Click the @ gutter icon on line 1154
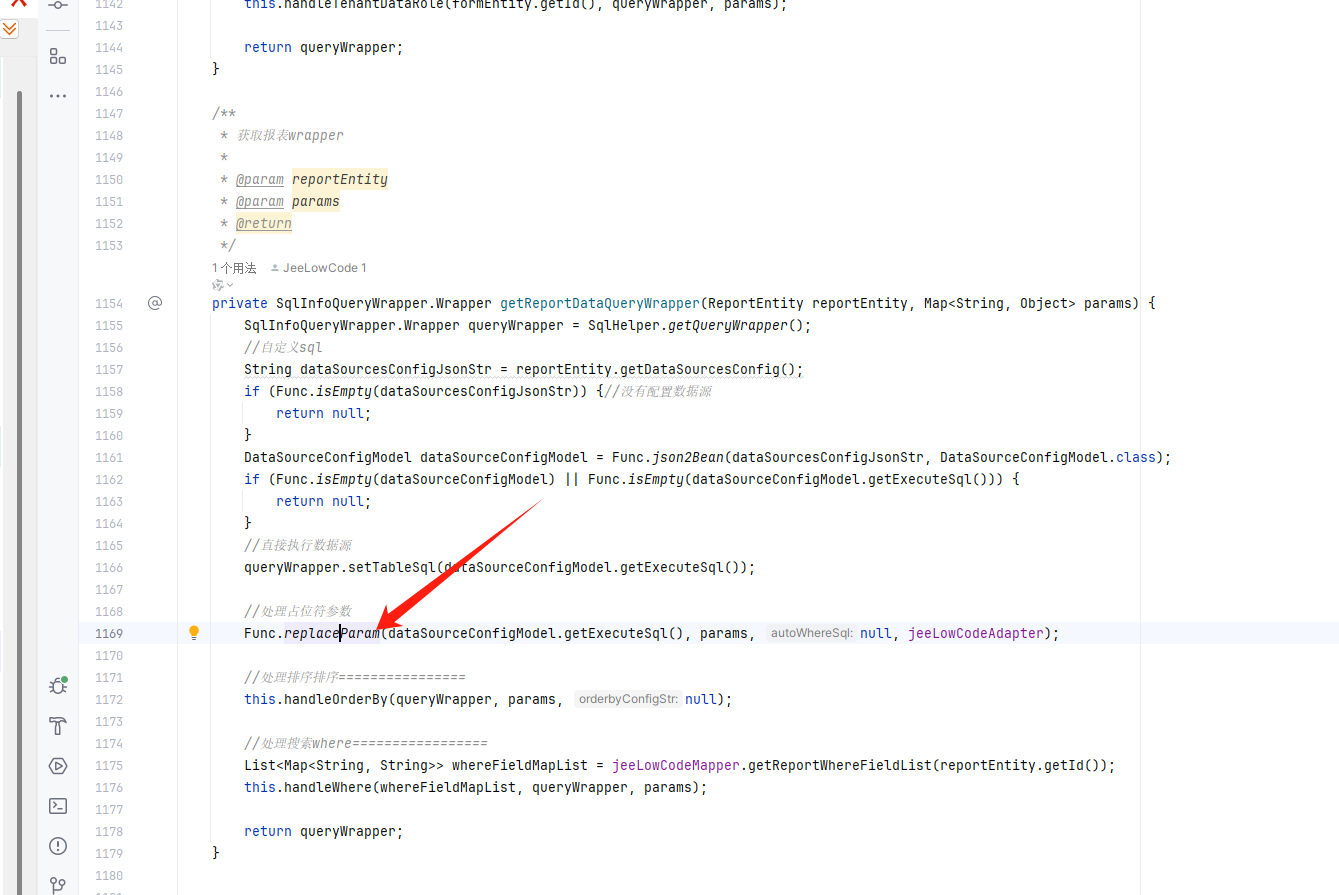 [155, 302]
